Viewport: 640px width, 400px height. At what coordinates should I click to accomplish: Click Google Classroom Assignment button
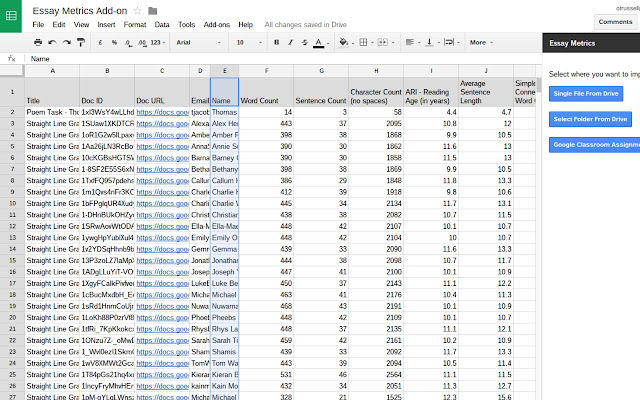coord(594,144)
